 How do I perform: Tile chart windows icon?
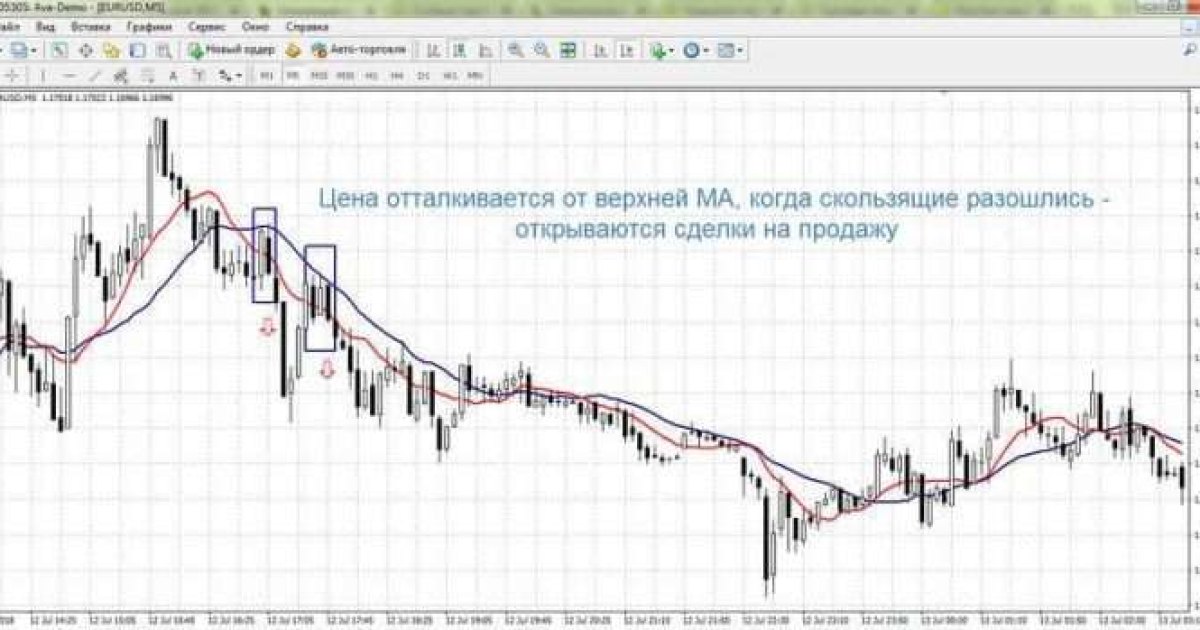(568, 50)
